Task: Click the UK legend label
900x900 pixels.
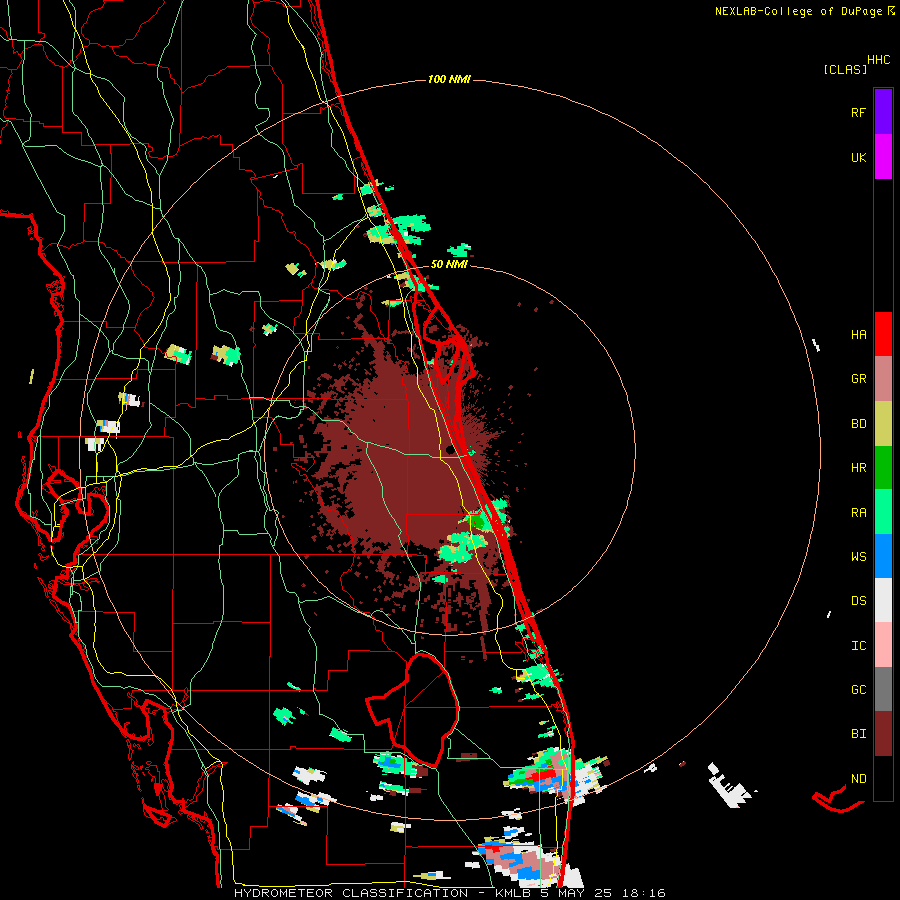Action: point(858,157)
